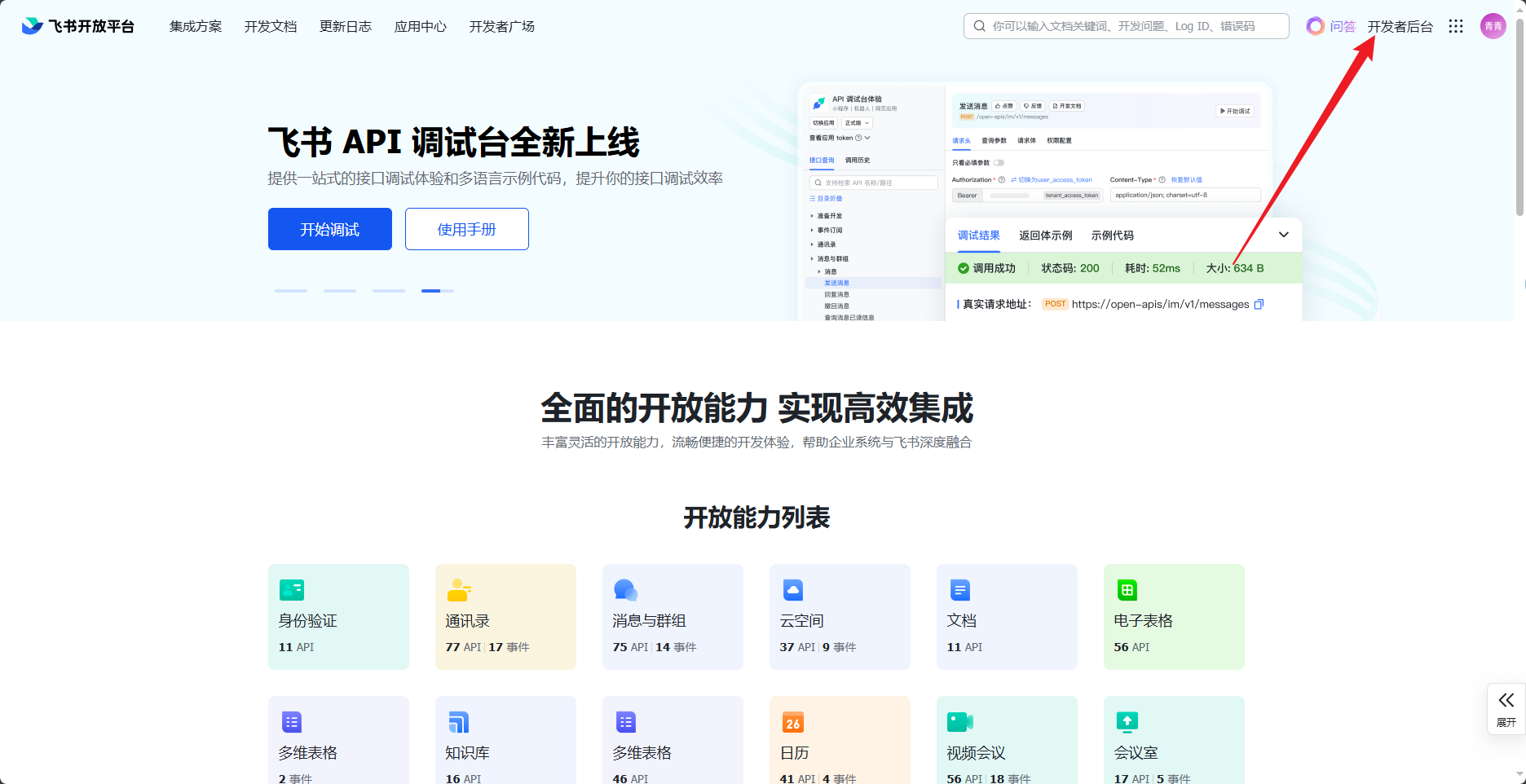
Task: Click the API 调试台 preview banner image
Action: click(x=1050, y=201)
